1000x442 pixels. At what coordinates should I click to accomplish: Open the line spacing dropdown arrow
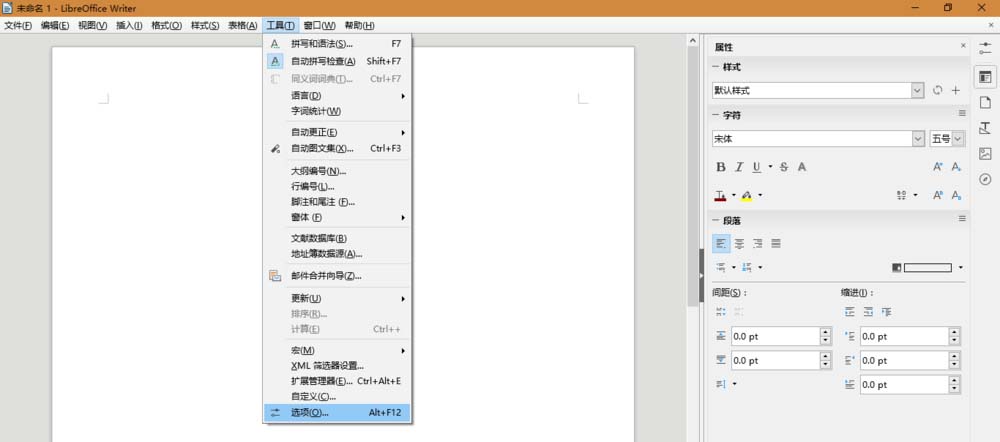[734, 385]
